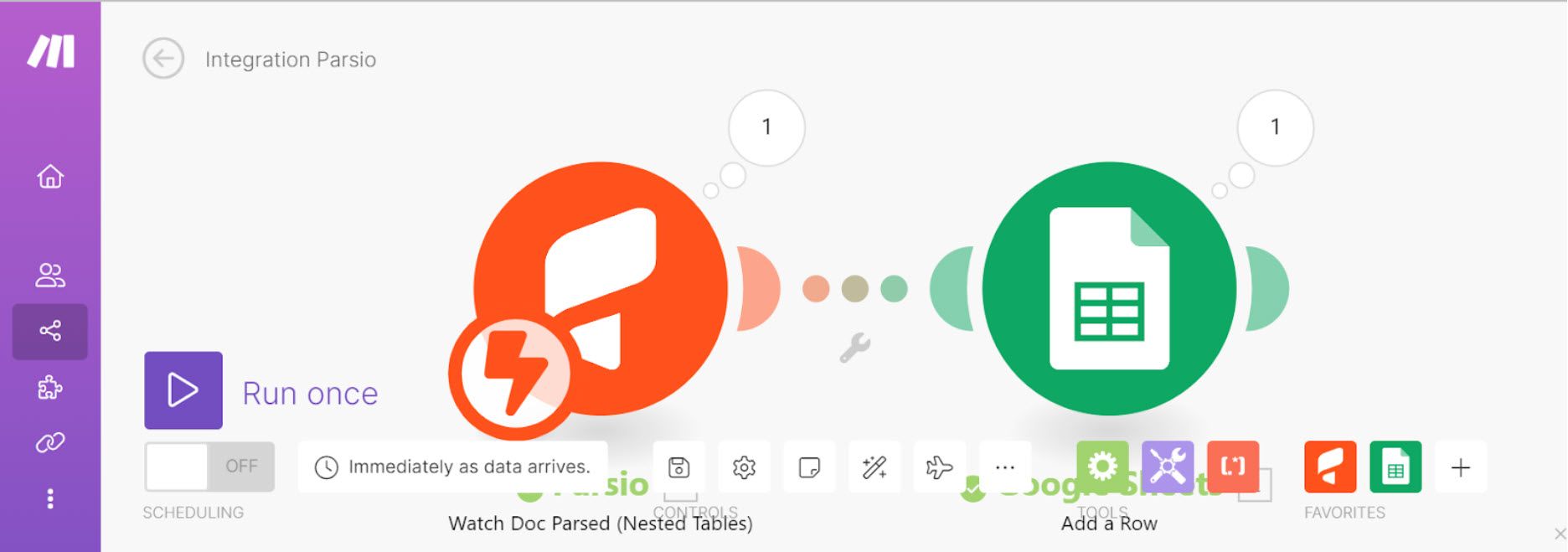Save the scenario with the disk icon

[x=679, y=467]
